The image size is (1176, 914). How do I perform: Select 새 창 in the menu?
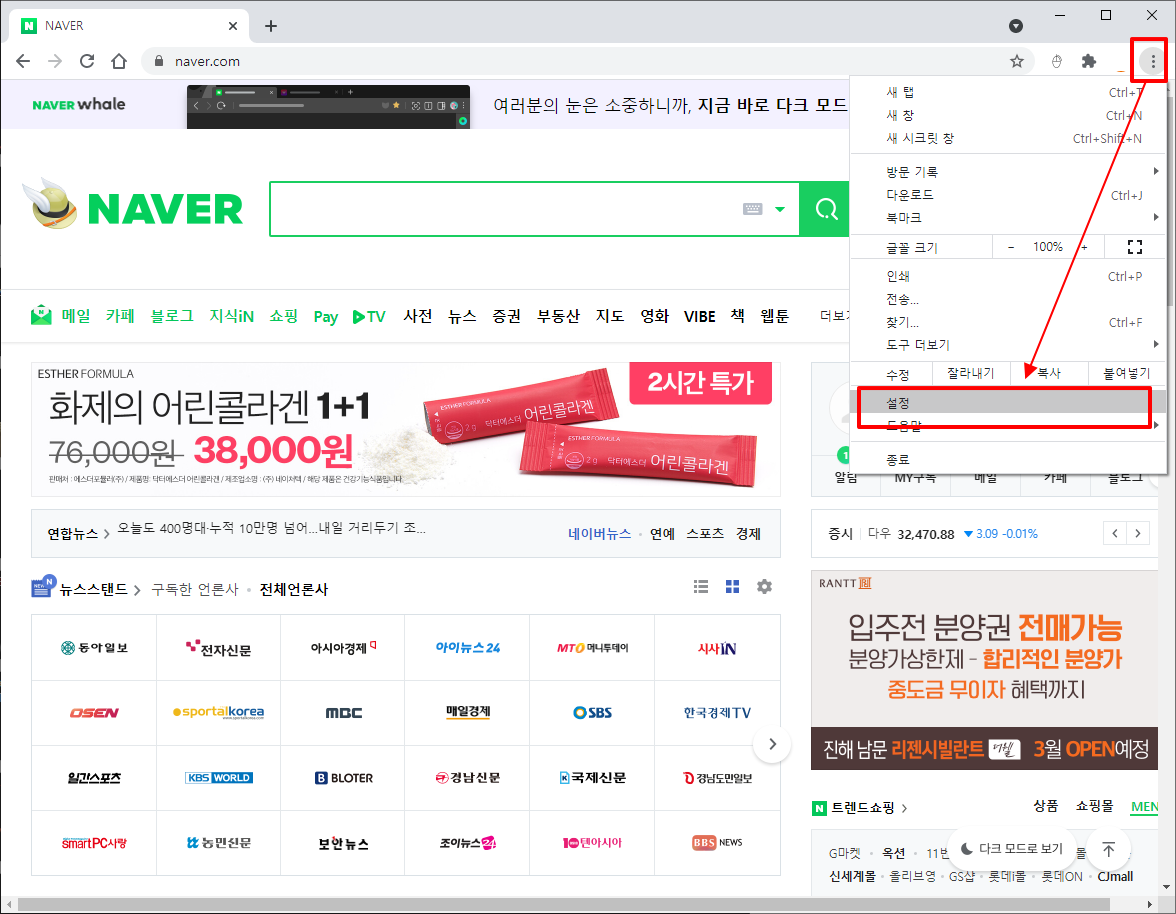(1008, 115)
